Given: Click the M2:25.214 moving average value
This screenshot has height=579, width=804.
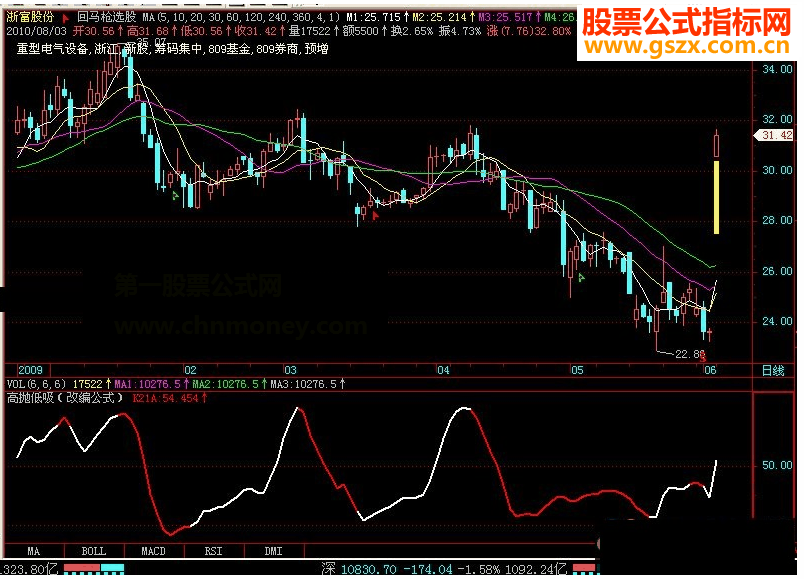Looking at the screenshot, I should [444, 17].
